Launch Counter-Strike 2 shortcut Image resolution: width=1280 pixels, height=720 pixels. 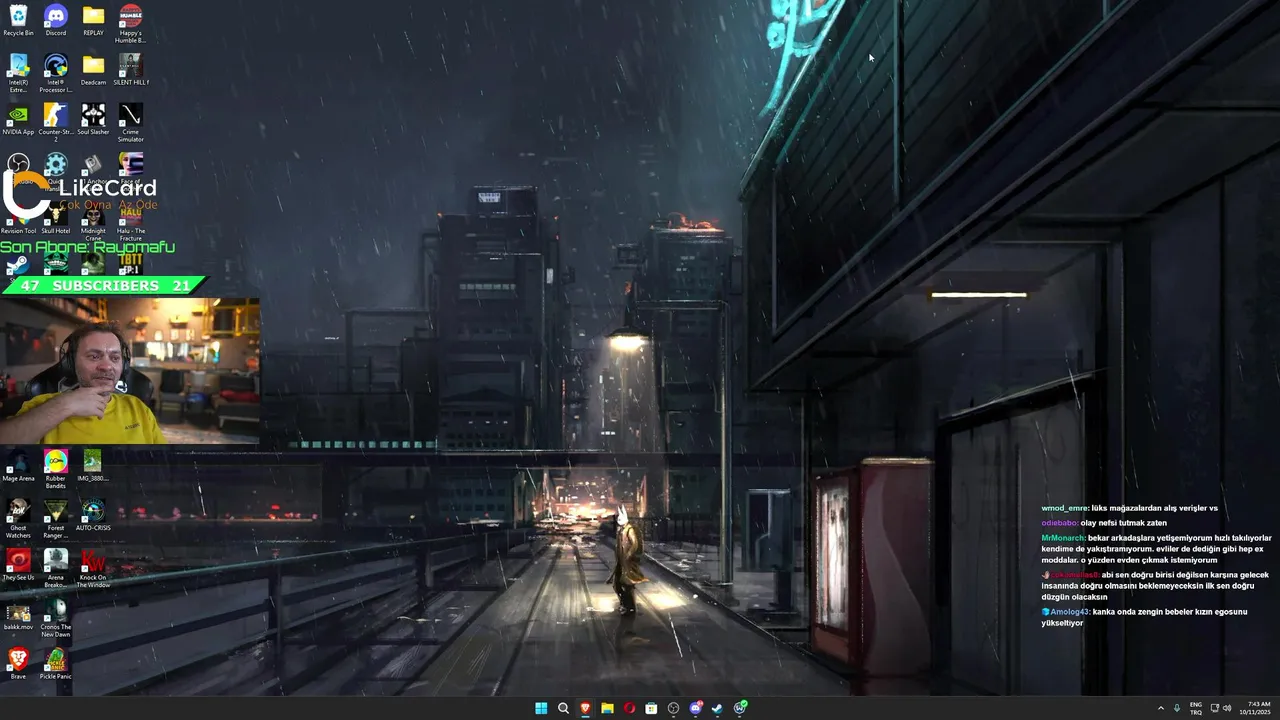coord(56,122)
